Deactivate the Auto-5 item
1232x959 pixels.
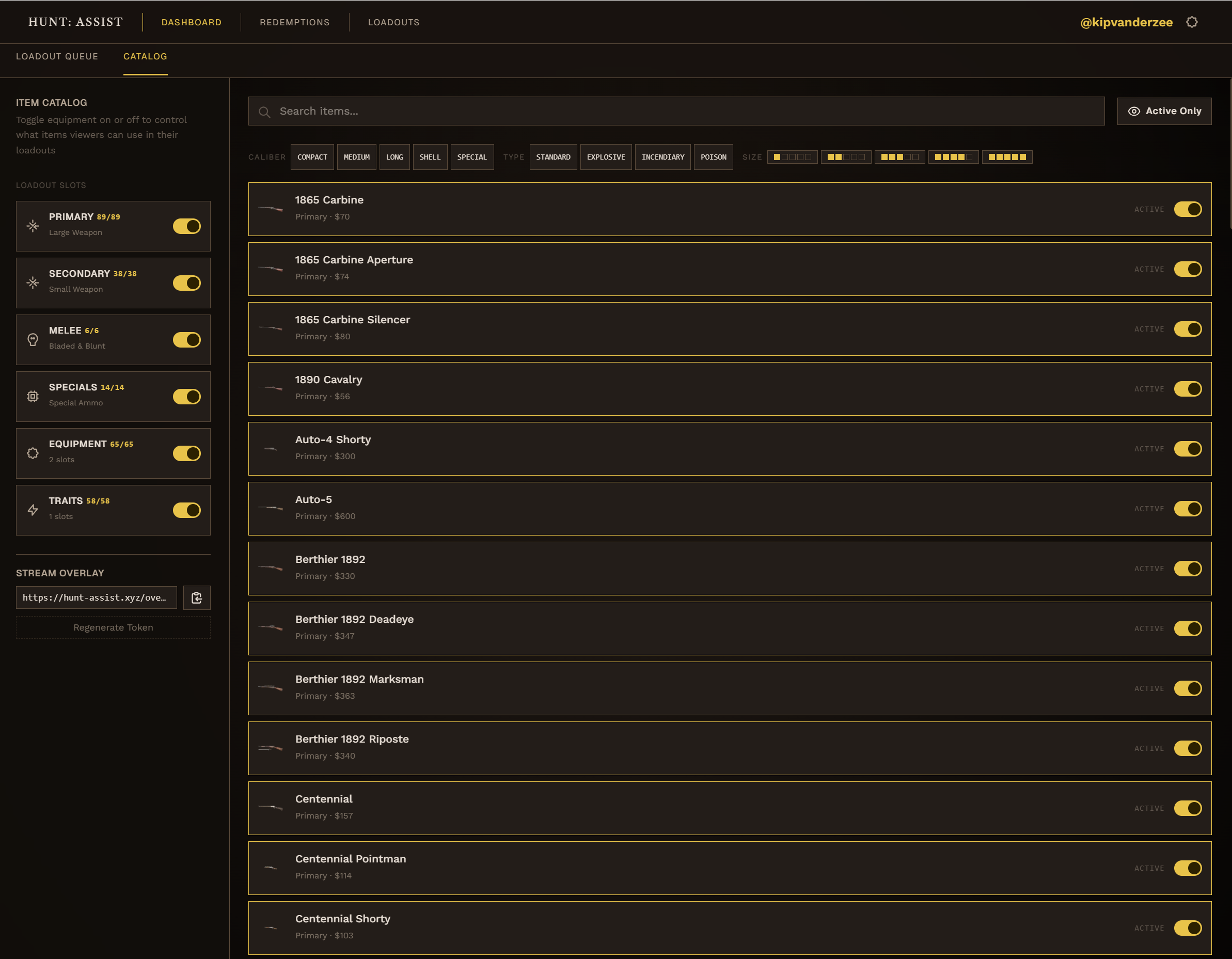(1188, 509)
